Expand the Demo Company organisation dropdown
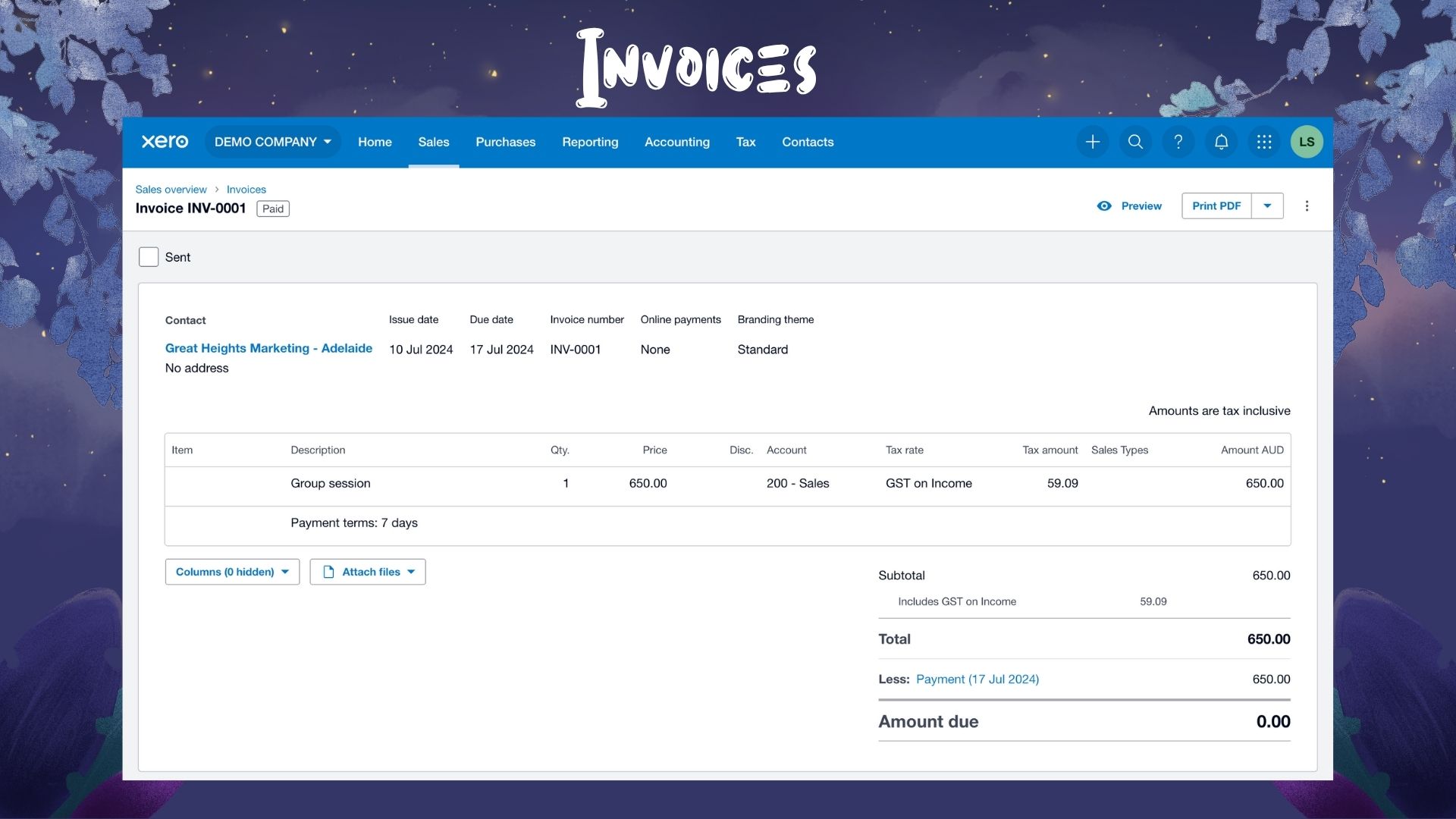Image resolution: width=1456 pixels, height=819 pixels. pyautogui.click(x=272, y=142)
